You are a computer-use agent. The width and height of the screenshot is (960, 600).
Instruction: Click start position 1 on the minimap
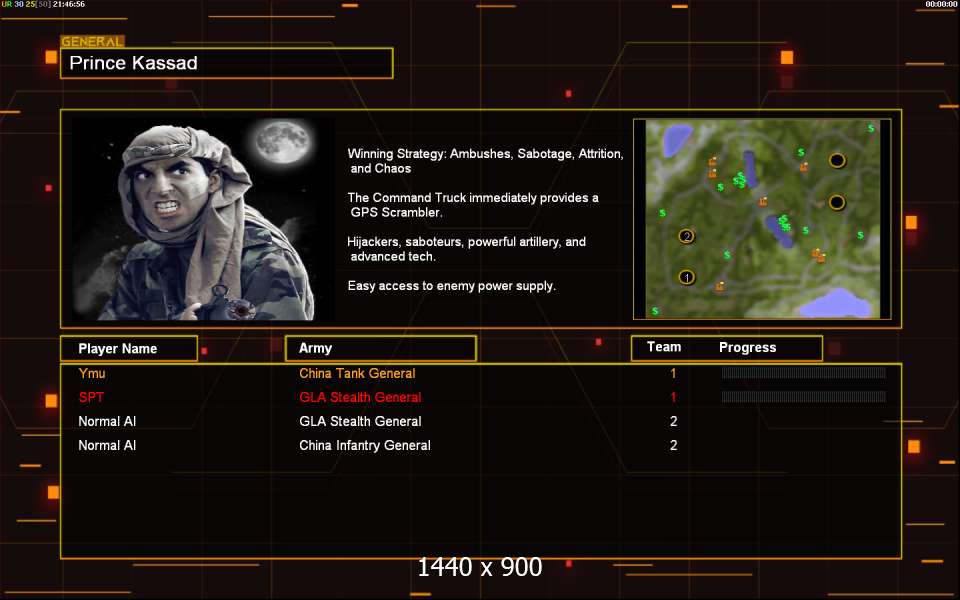click(x=687, y=277)
